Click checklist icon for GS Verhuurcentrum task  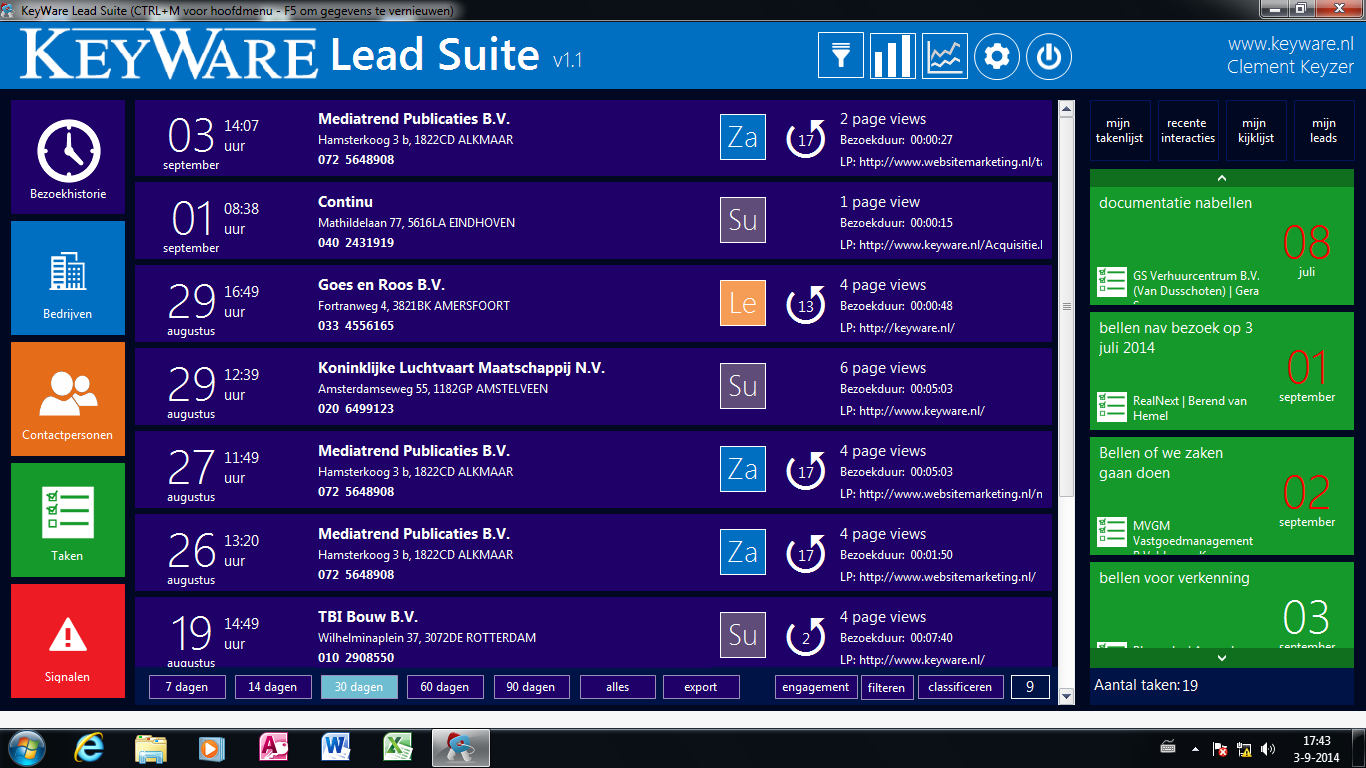[x=1112, y=282]
